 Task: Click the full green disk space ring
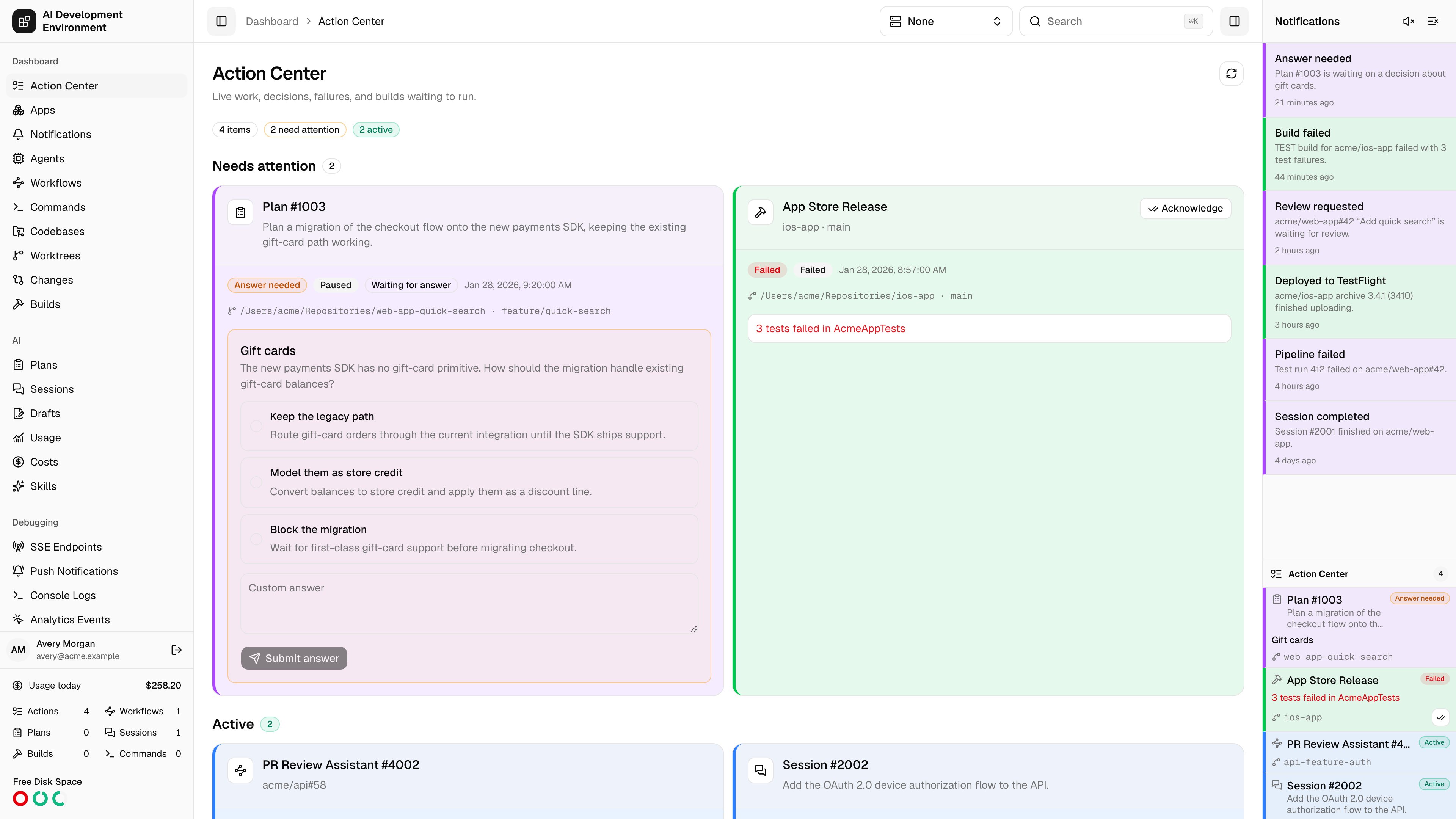coord(40,799)
